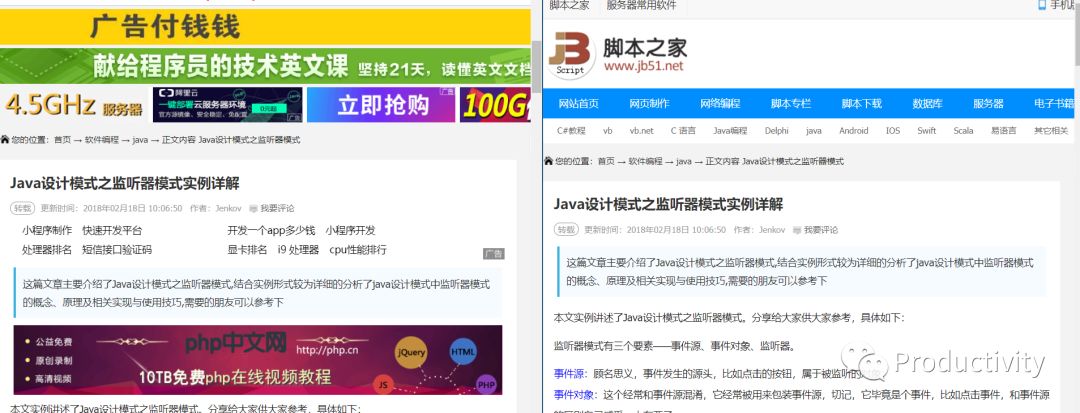
Task: Open the 开发一个app多少钱 ad link
Action: tap(271, 231)
